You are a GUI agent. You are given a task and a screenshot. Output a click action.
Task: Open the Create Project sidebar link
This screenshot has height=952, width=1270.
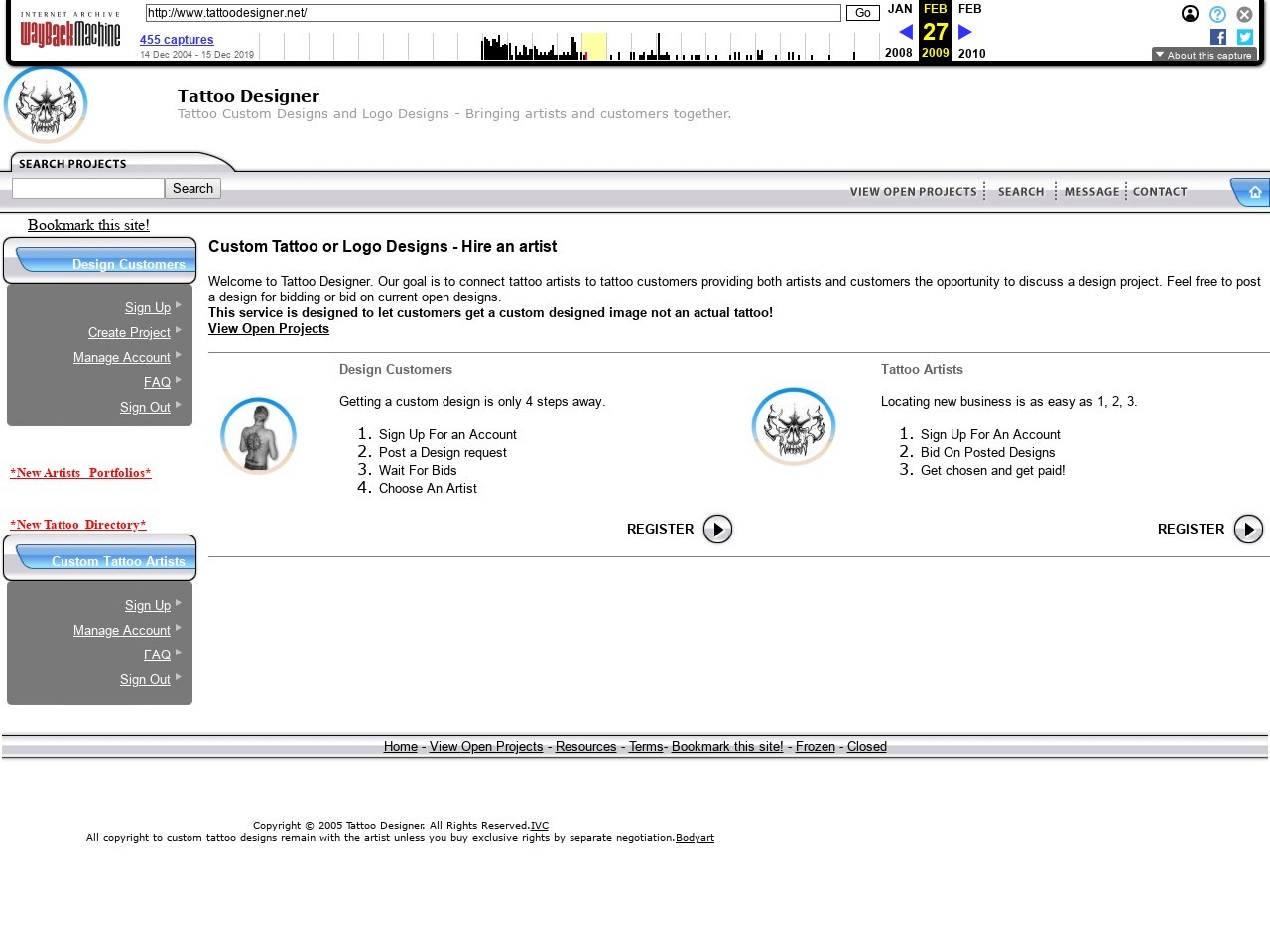(129, 333)
